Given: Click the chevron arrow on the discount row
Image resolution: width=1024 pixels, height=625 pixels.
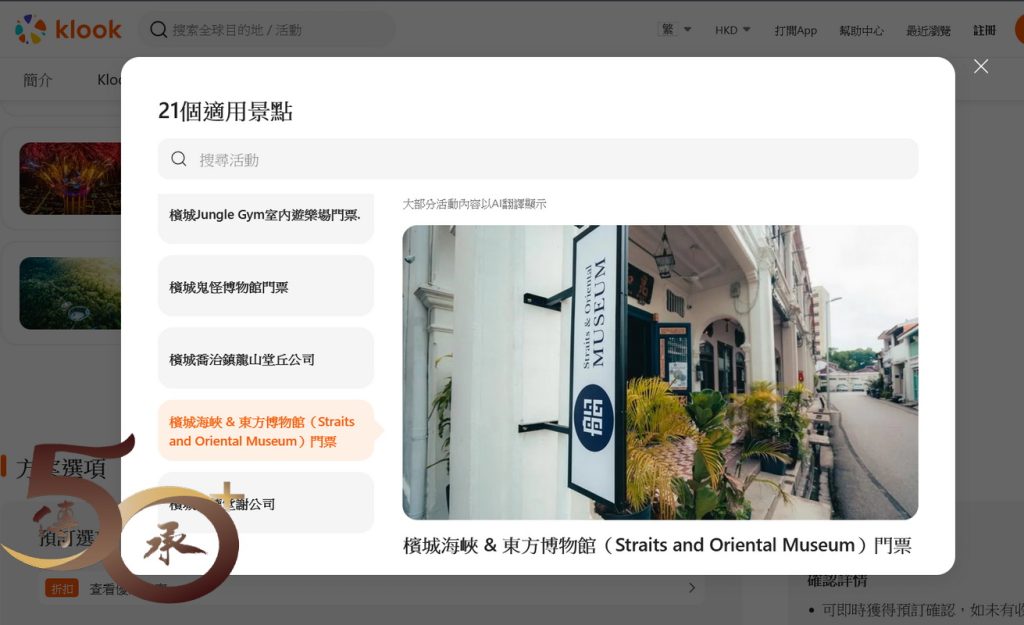Looking at the screenshot, I should [692, 588].
